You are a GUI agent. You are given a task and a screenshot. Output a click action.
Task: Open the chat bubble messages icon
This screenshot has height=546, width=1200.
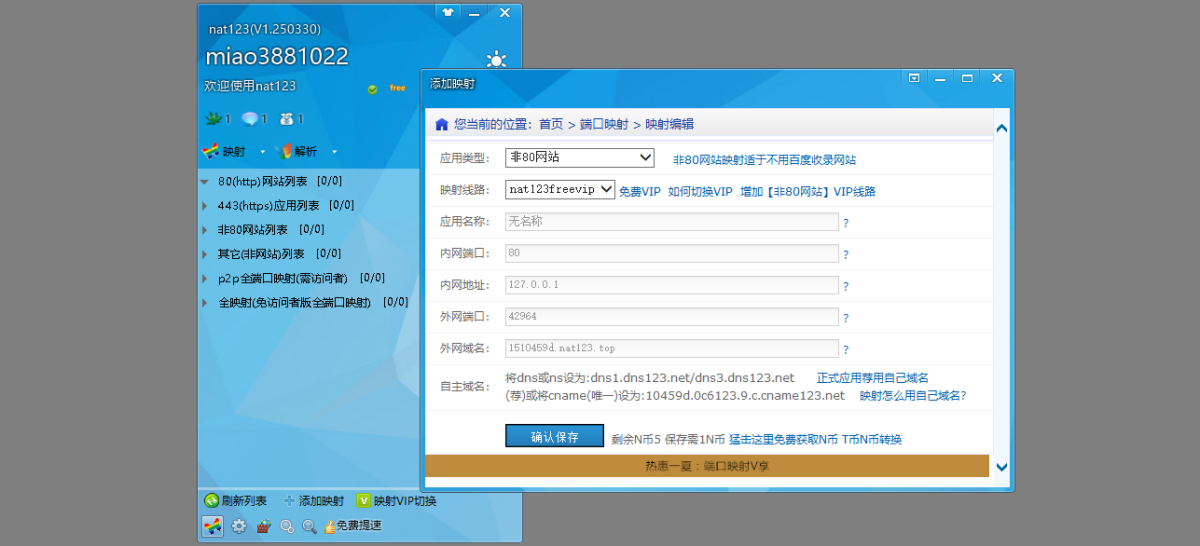tap(250, 119)
